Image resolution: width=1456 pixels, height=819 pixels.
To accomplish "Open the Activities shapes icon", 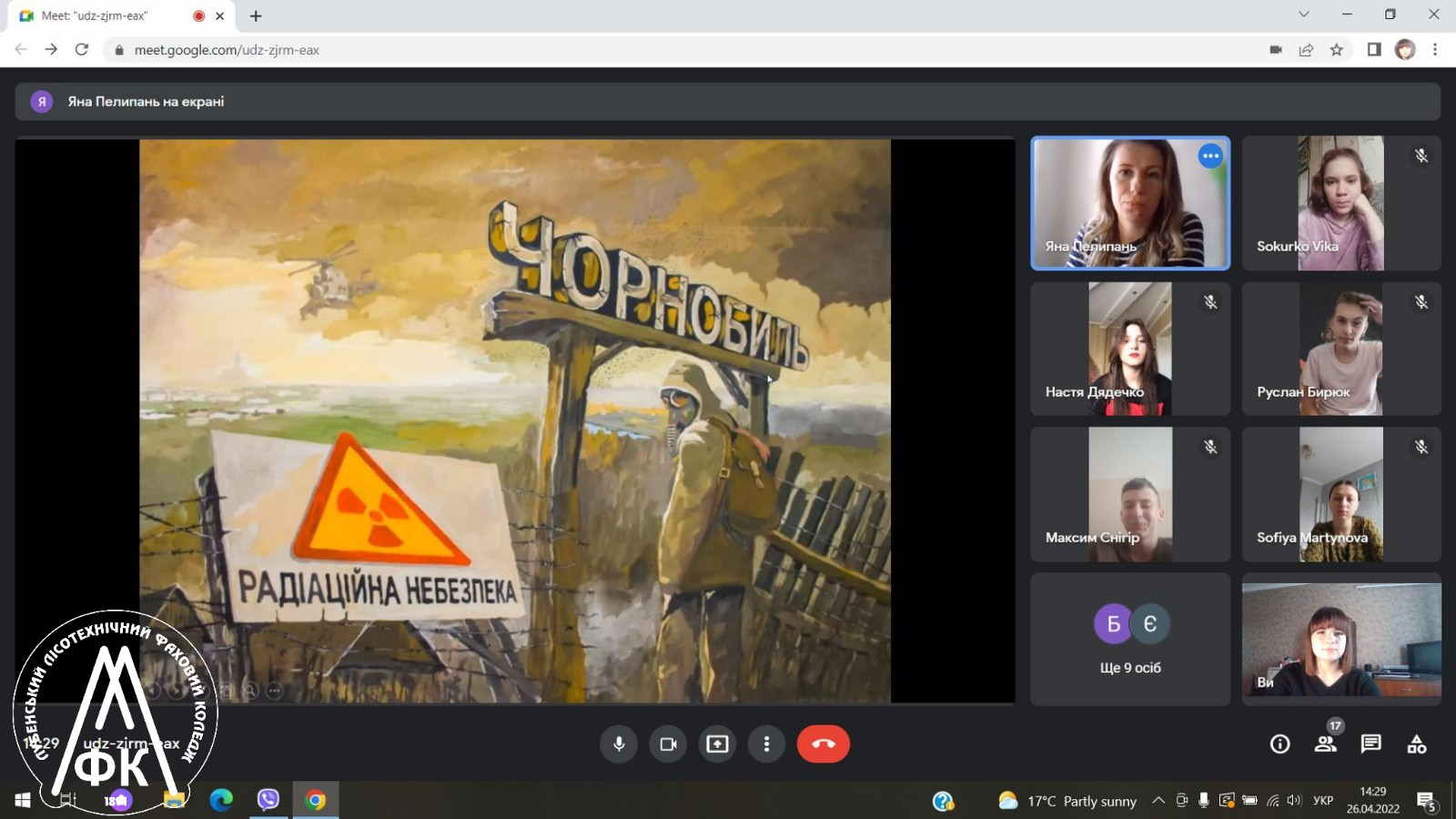I will 1417,744.
